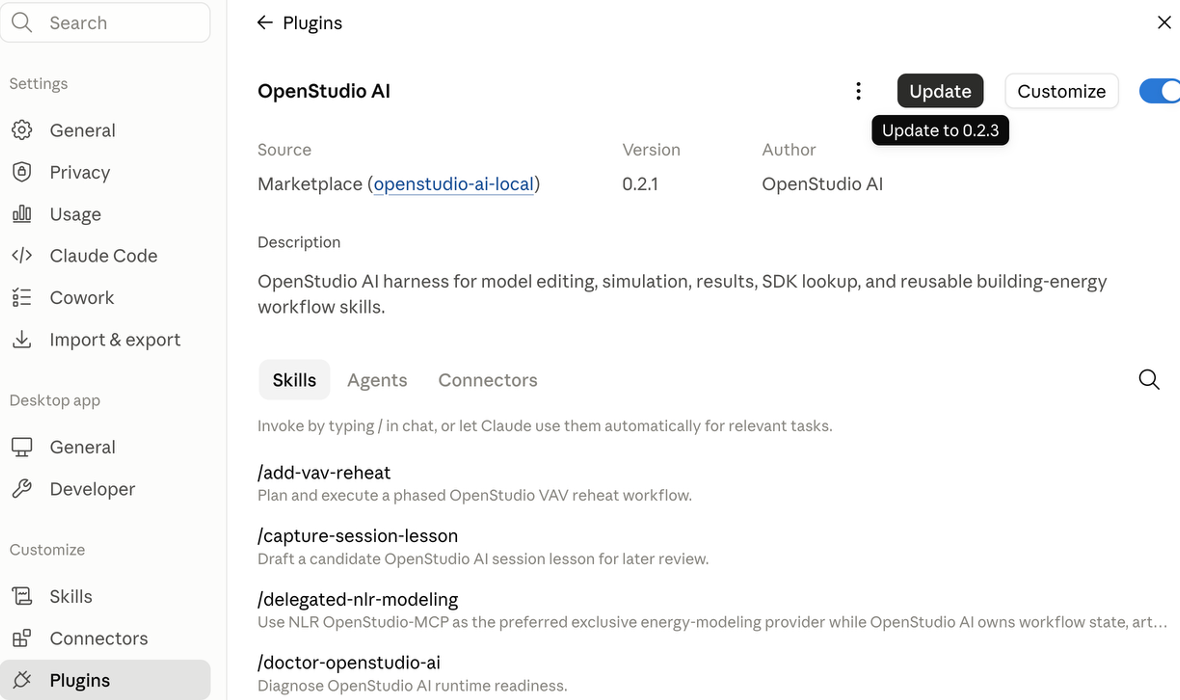The image size is (1180, 700).
Task: Open the Usage settings page
Action: [x=105, y=214]
